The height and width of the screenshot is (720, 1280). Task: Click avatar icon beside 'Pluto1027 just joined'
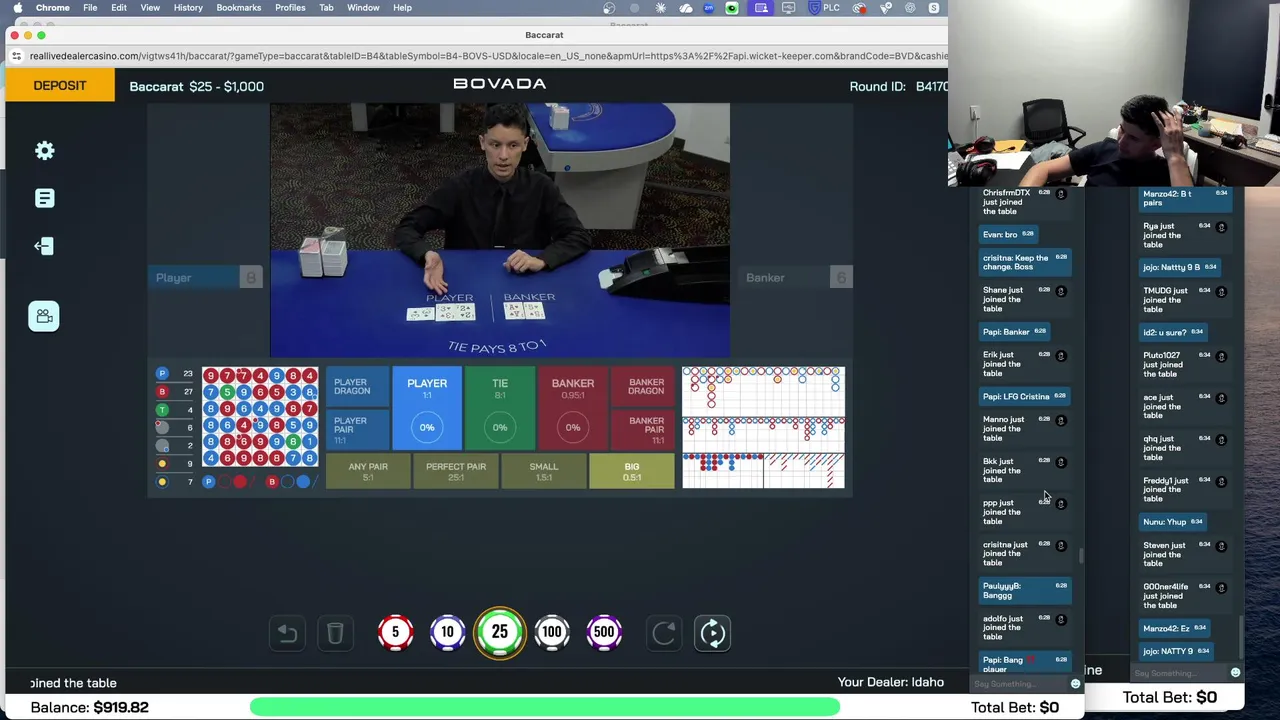click(x=1221, y=357)
